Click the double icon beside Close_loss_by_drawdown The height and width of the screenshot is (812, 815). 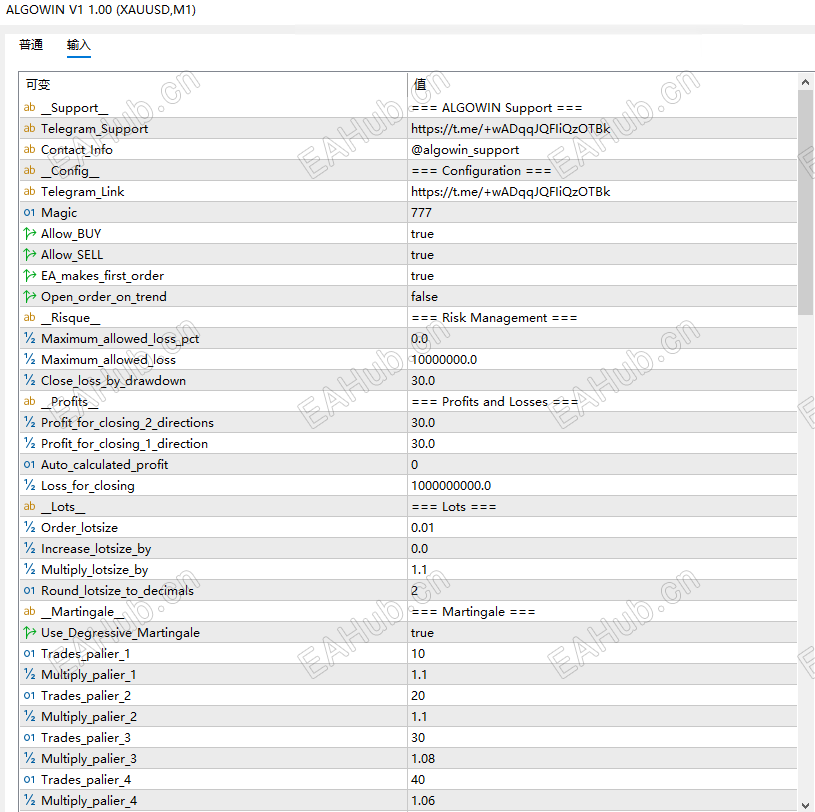click(x=30, y=381)
